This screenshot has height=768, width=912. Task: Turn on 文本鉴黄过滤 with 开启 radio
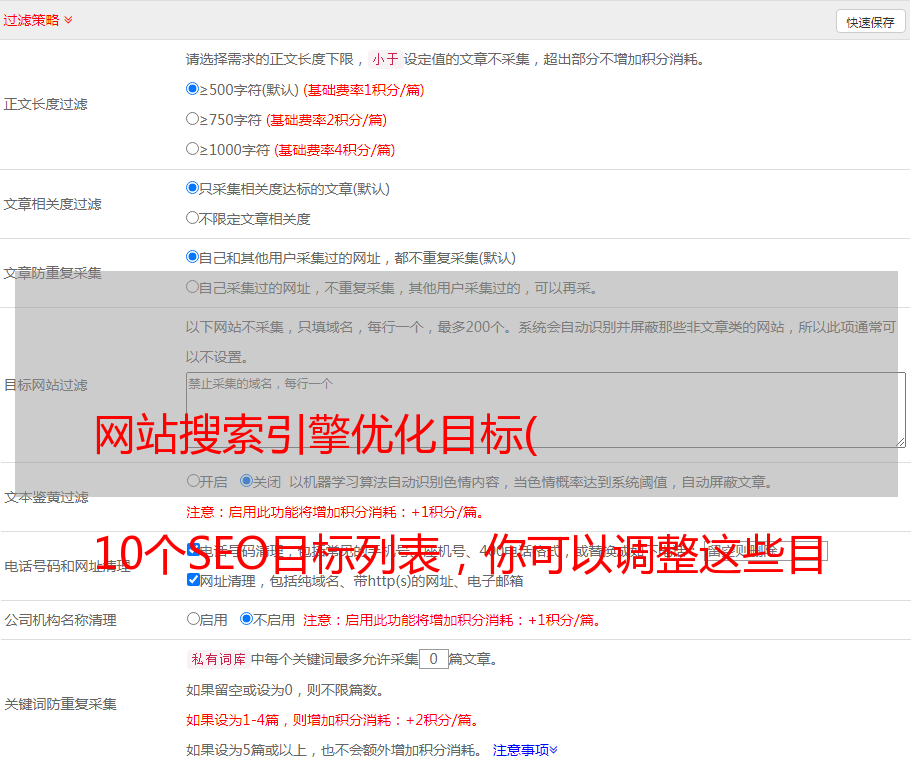(x=193, y=481)
